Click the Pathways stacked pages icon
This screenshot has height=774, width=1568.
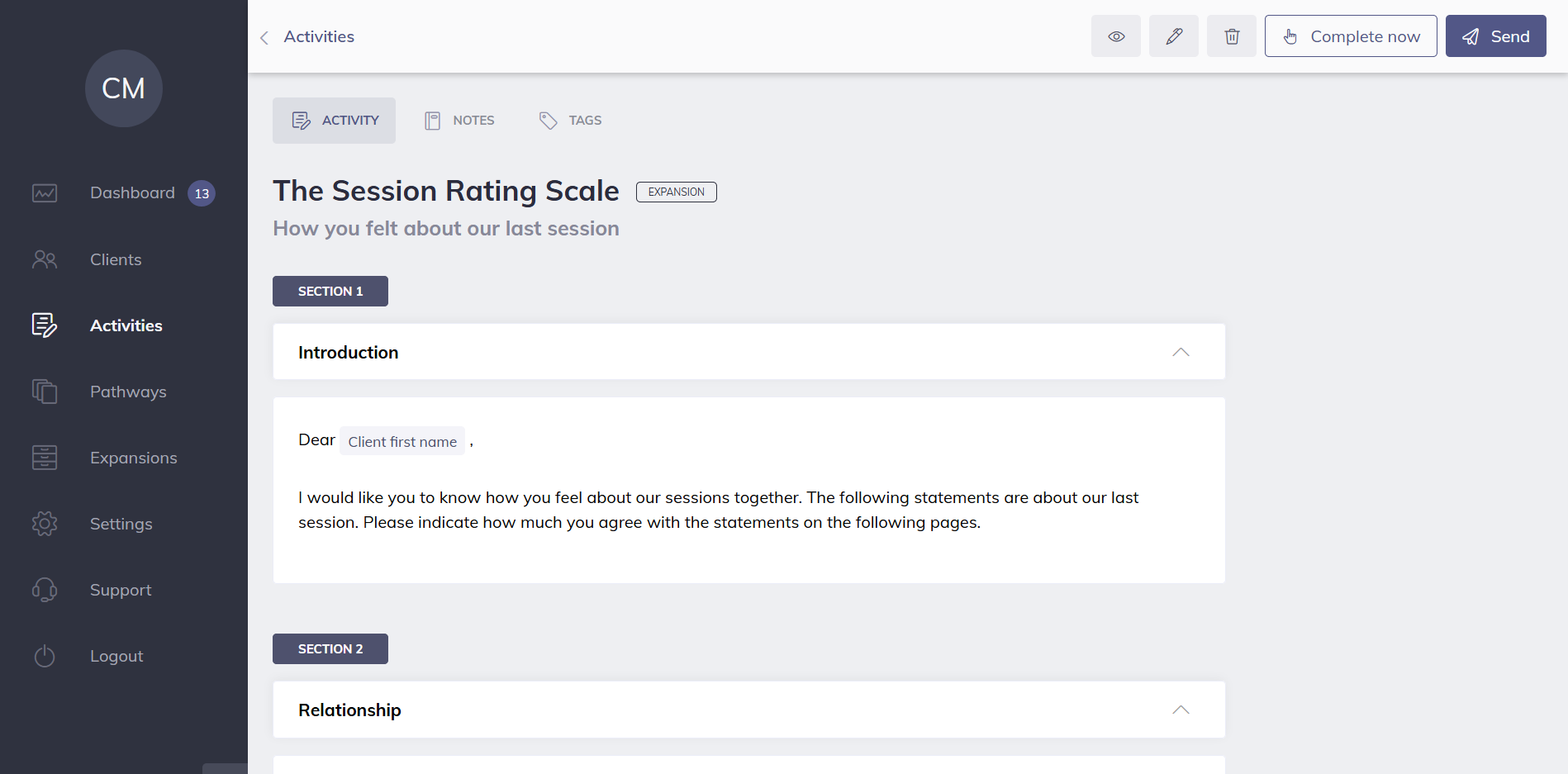(45, 392)
